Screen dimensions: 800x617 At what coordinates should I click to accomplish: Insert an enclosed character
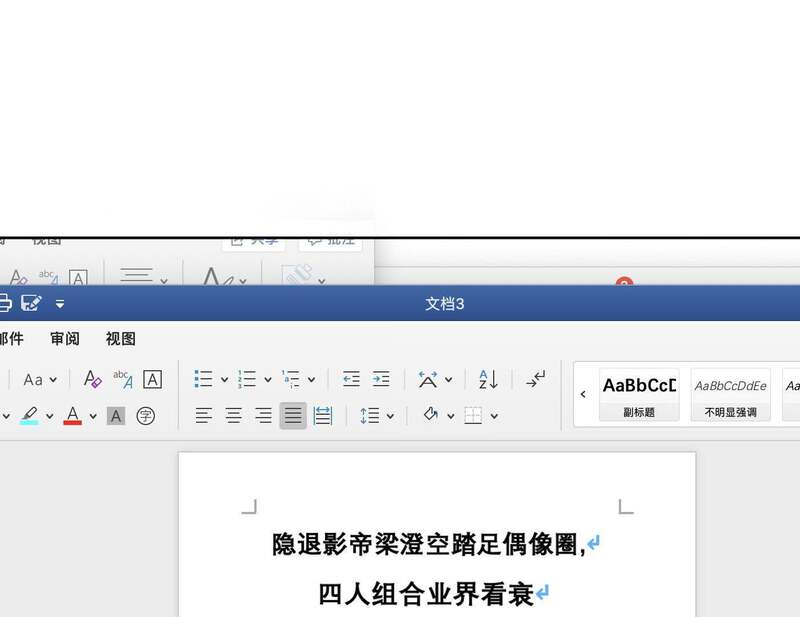click(x=146, y=415)
